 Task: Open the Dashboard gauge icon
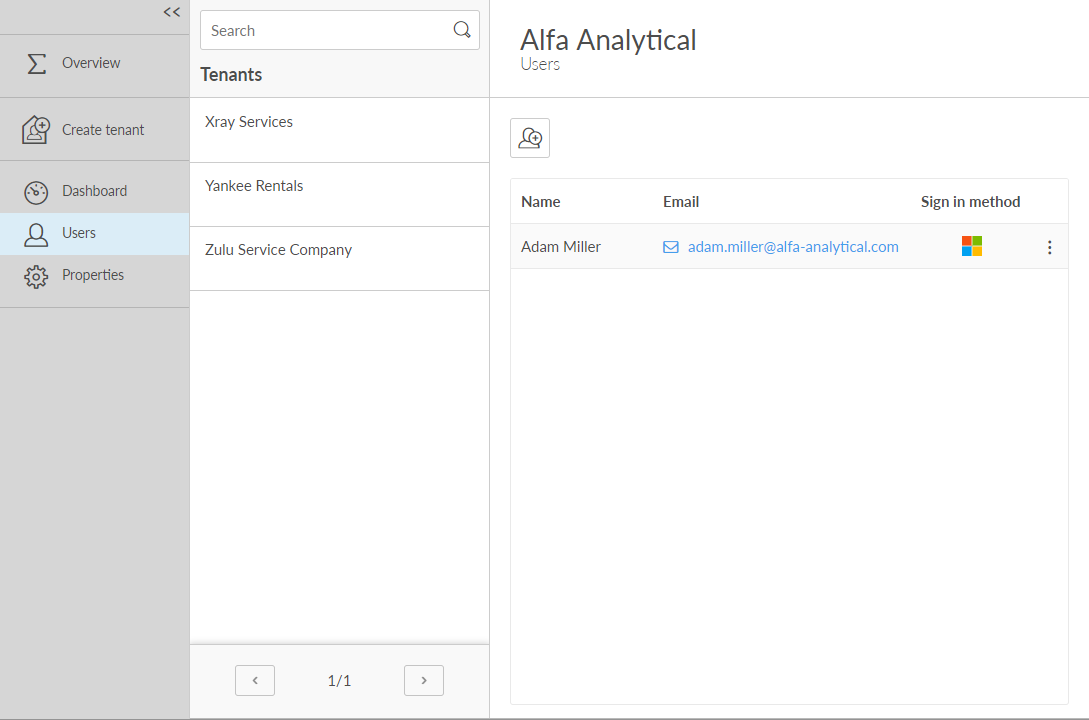pos(36,192)
